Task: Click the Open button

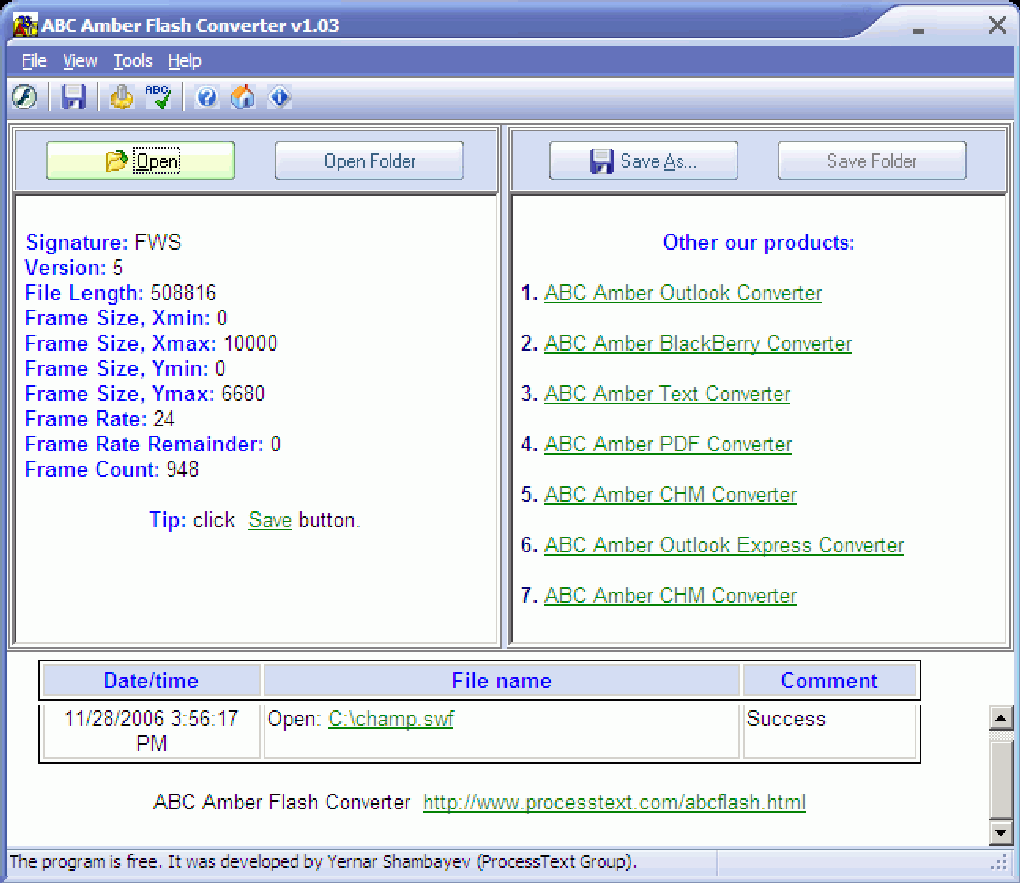Action: (x=141, y=161)
